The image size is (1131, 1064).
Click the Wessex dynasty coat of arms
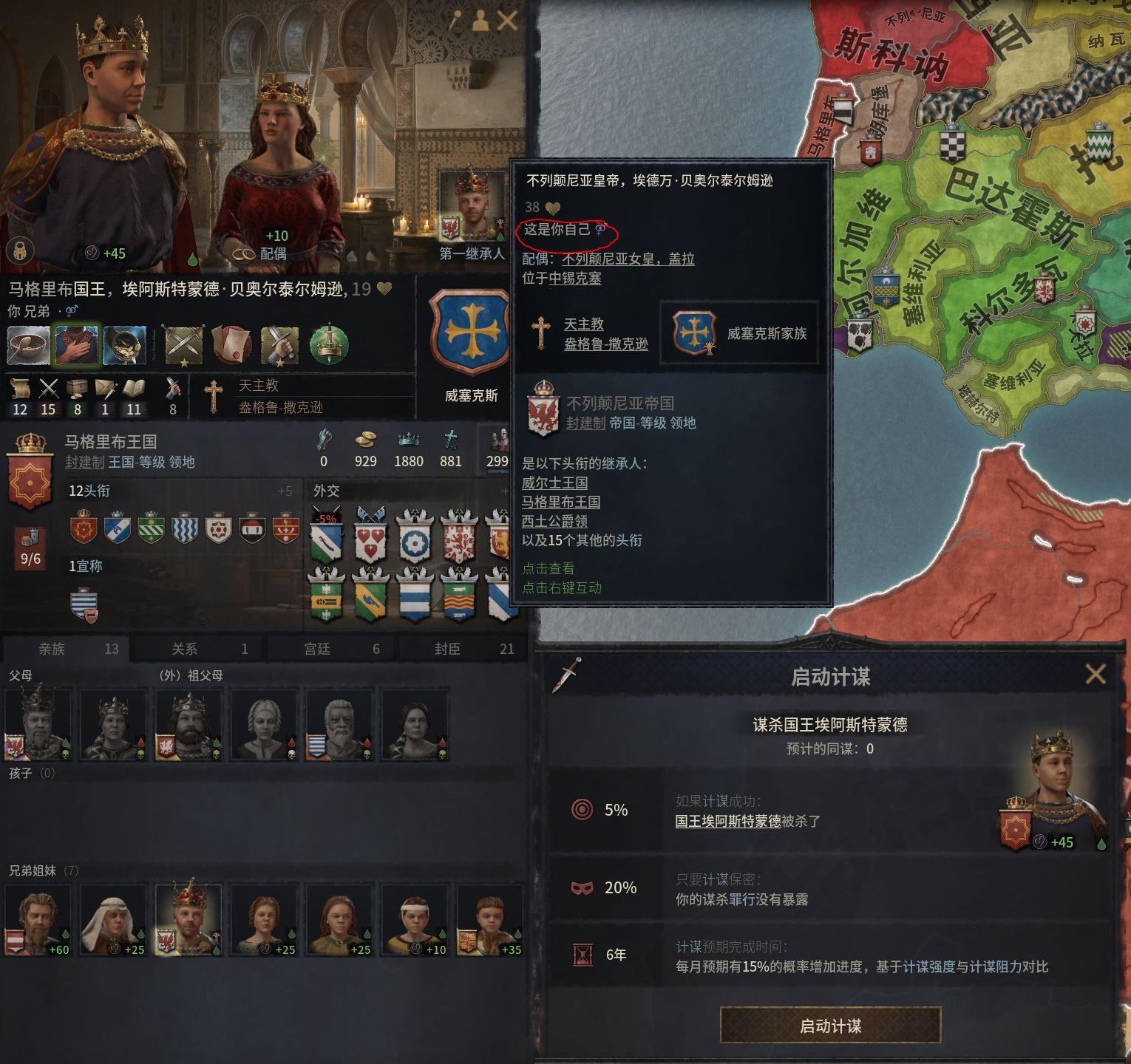click(x=471, y=333)
